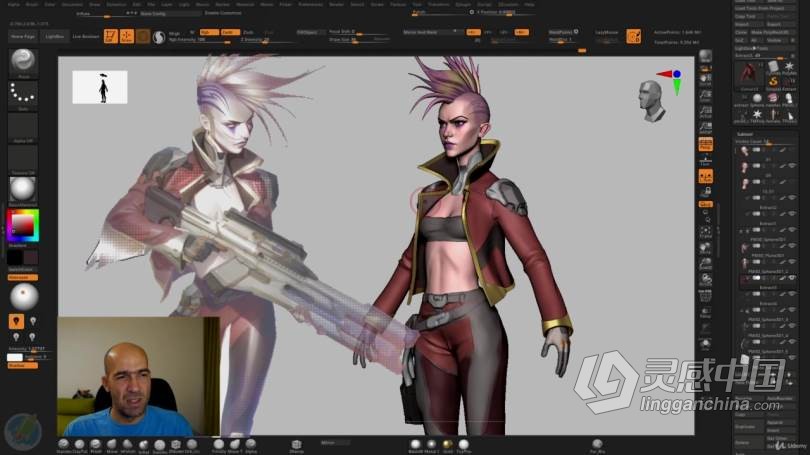Activate the Draw mode button

pyautogui.click(x=127, y=37)
